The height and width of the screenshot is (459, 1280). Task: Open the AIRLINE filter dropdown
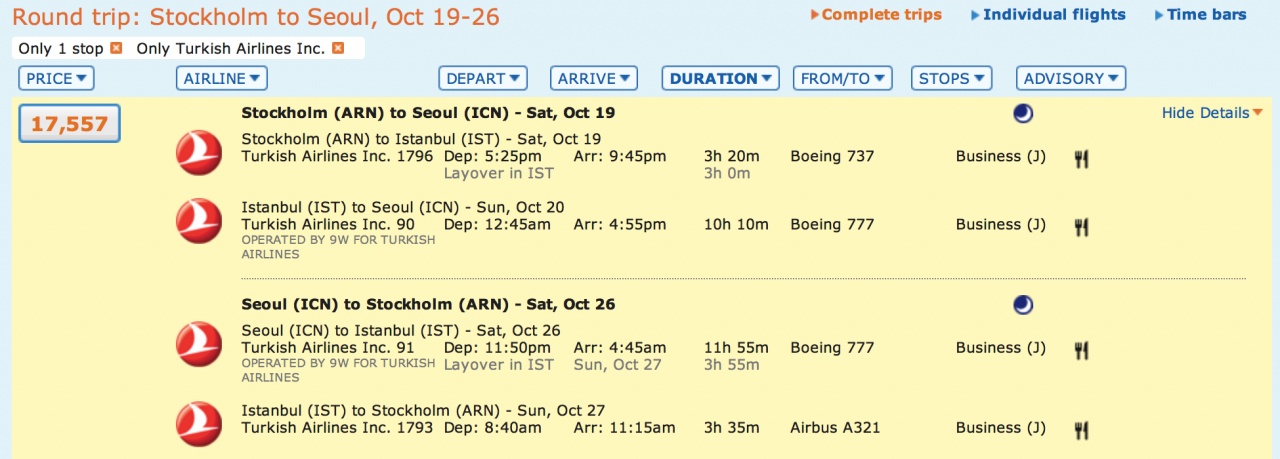click(x=222, y=78)
